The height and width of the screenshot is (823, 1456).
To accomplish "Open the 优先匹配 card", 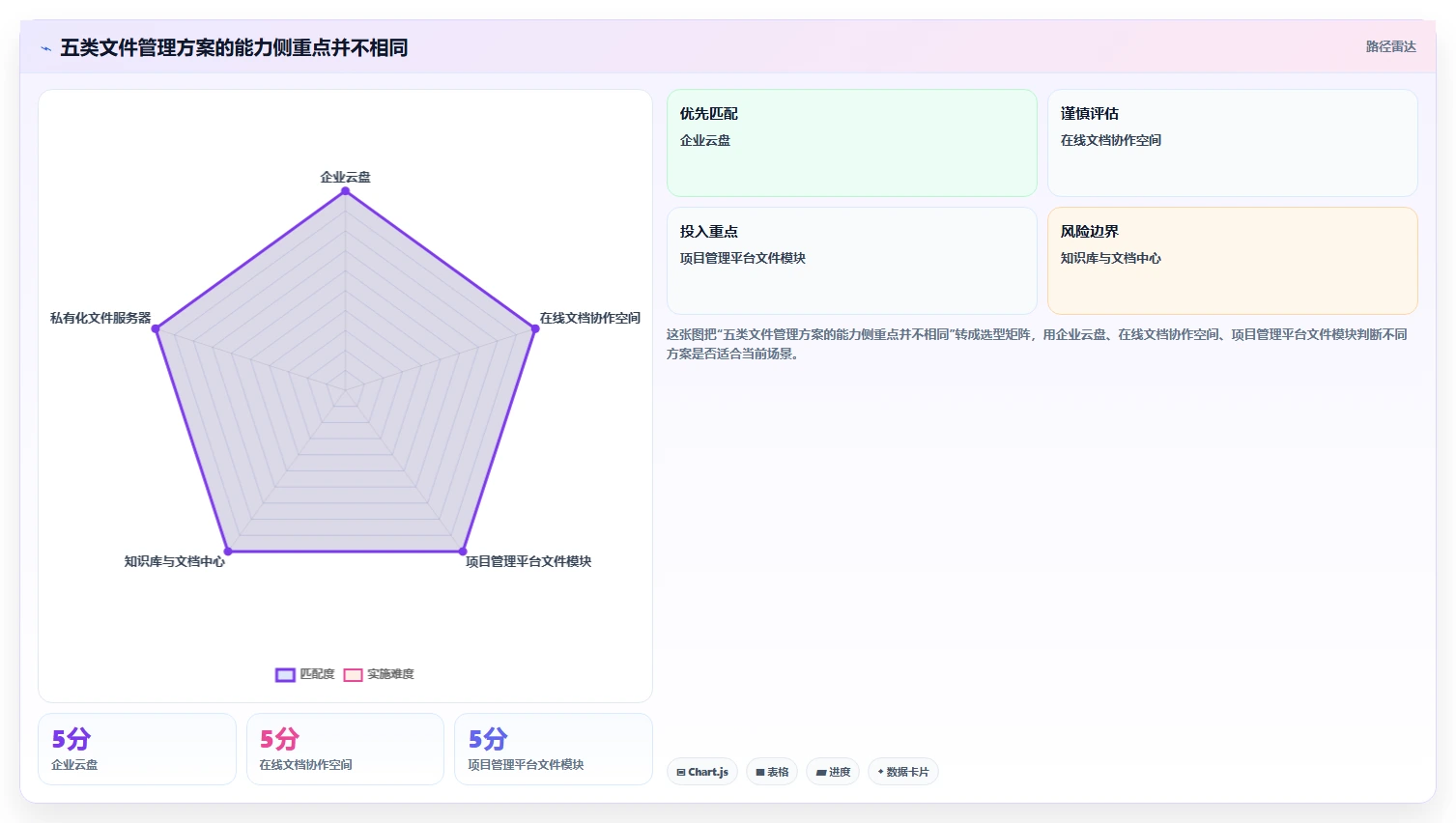I will tap(851, 143).
